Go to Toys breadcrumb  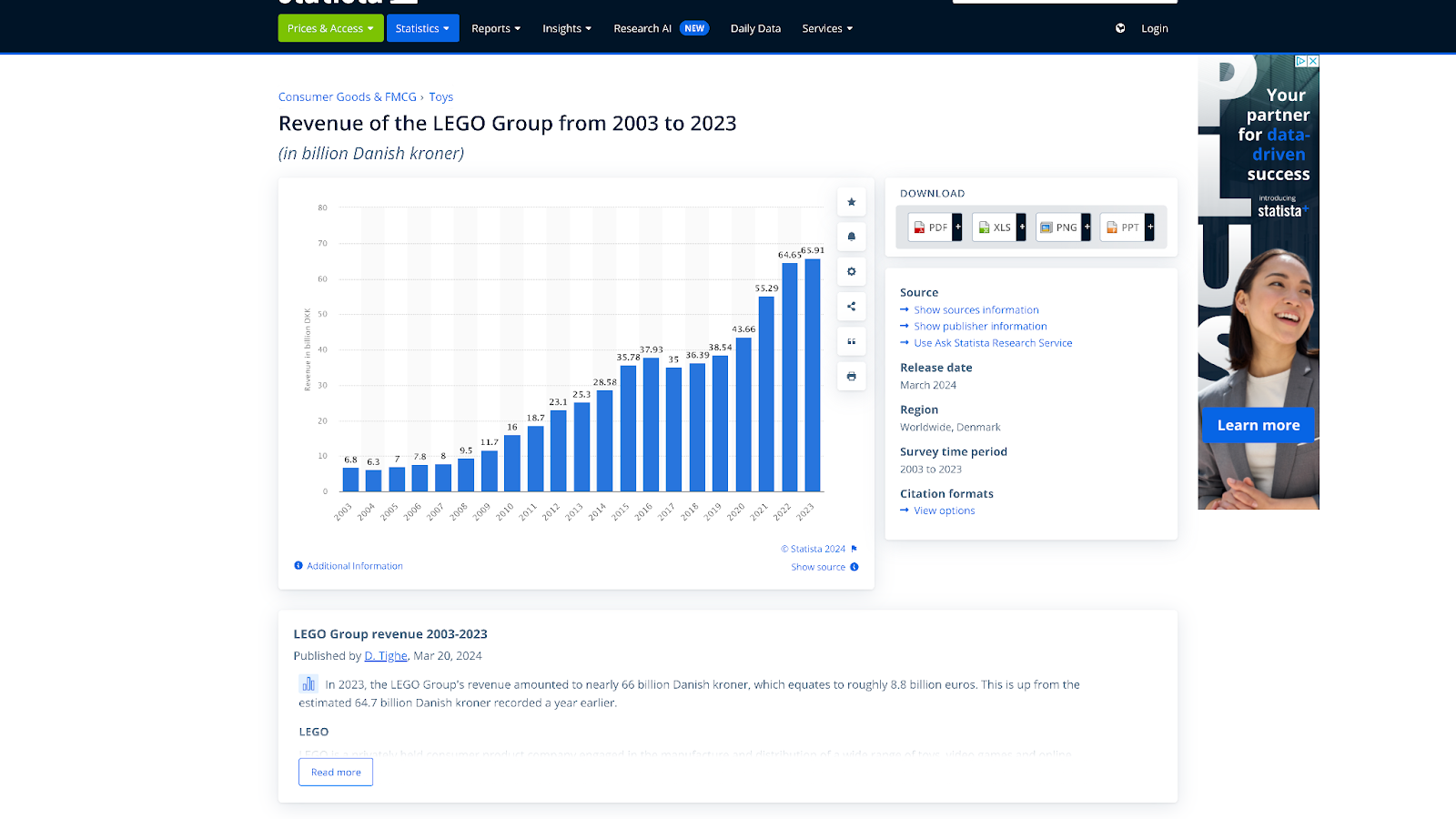[441, 96]
